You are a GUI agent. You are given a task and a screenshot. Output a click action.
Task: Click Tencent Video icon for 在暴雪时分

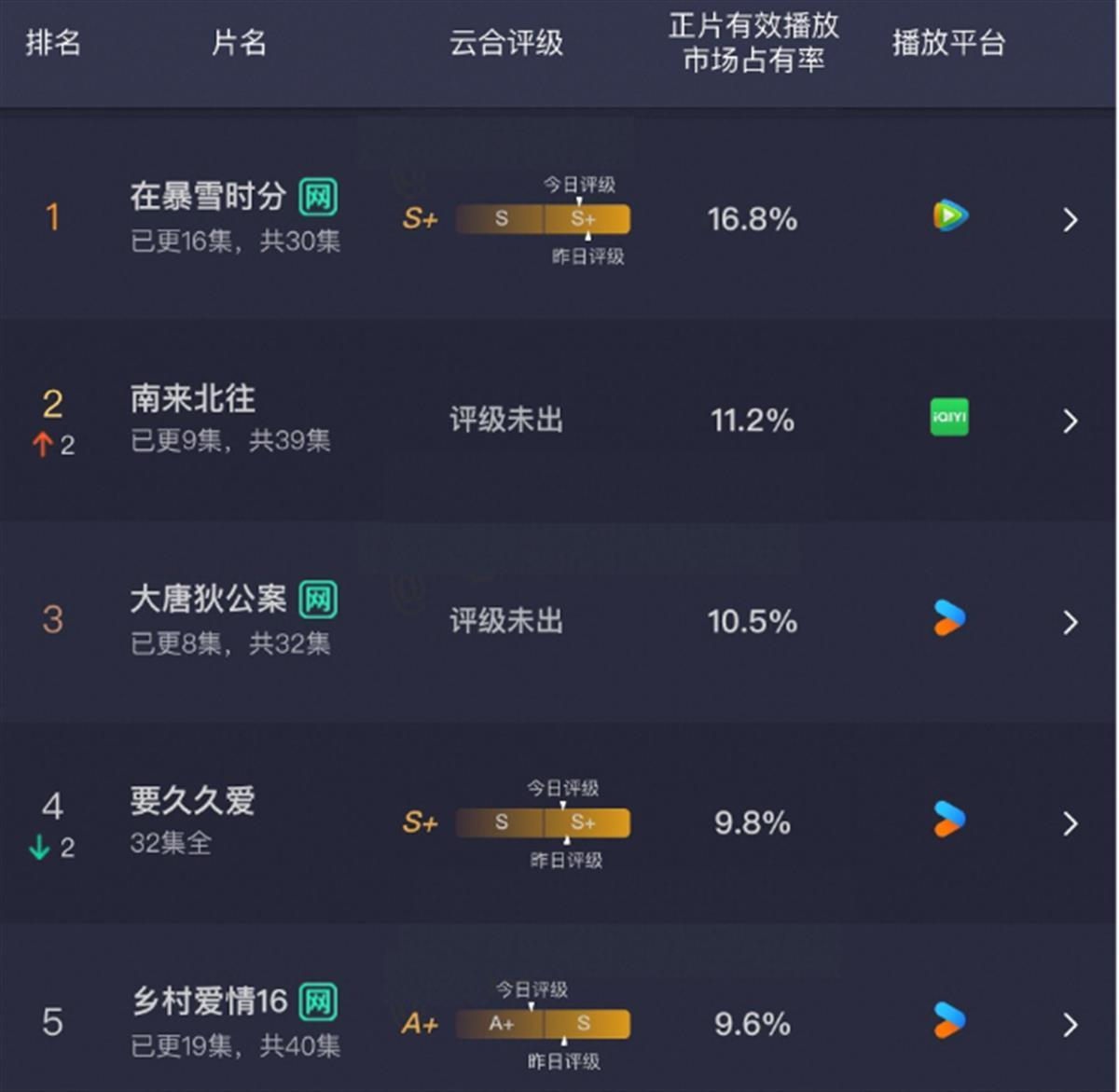[950, 216]
